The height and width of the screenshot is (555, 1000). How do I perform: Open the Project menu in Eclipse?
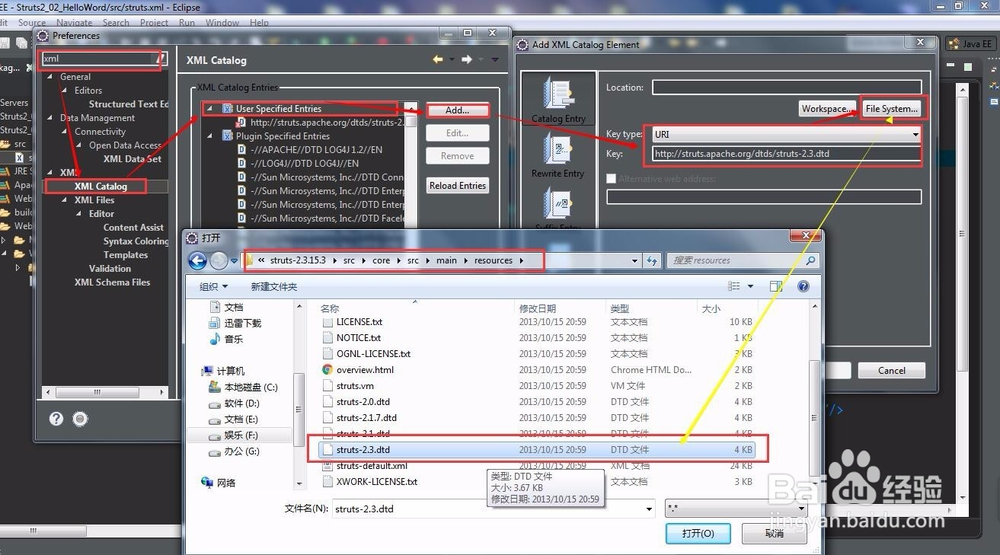(x=154, y=22)
